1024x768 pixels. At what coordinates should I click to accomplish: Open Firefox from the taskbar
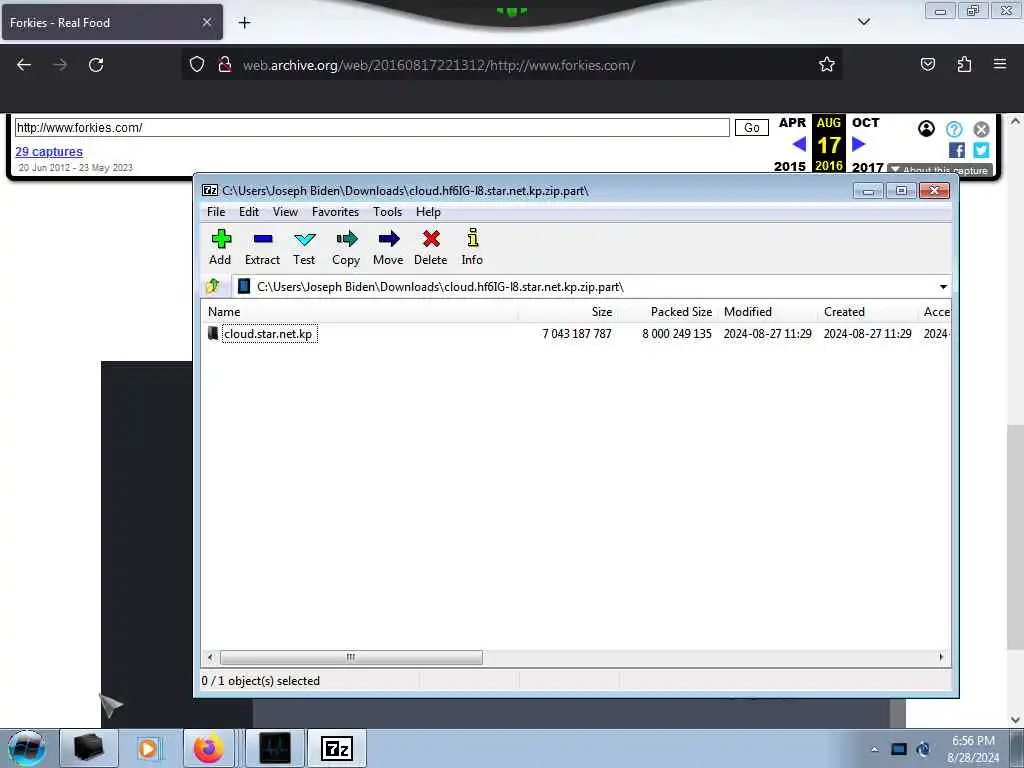pyautogui.click(x=208, y=748)
